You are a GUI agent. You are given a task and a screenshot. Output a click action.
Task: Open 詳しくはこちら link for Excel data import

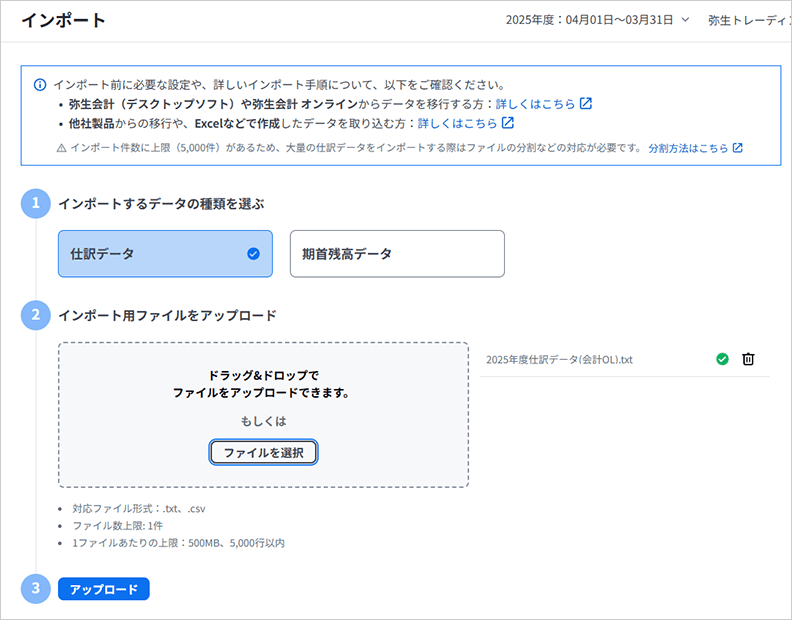pos(457,123)
